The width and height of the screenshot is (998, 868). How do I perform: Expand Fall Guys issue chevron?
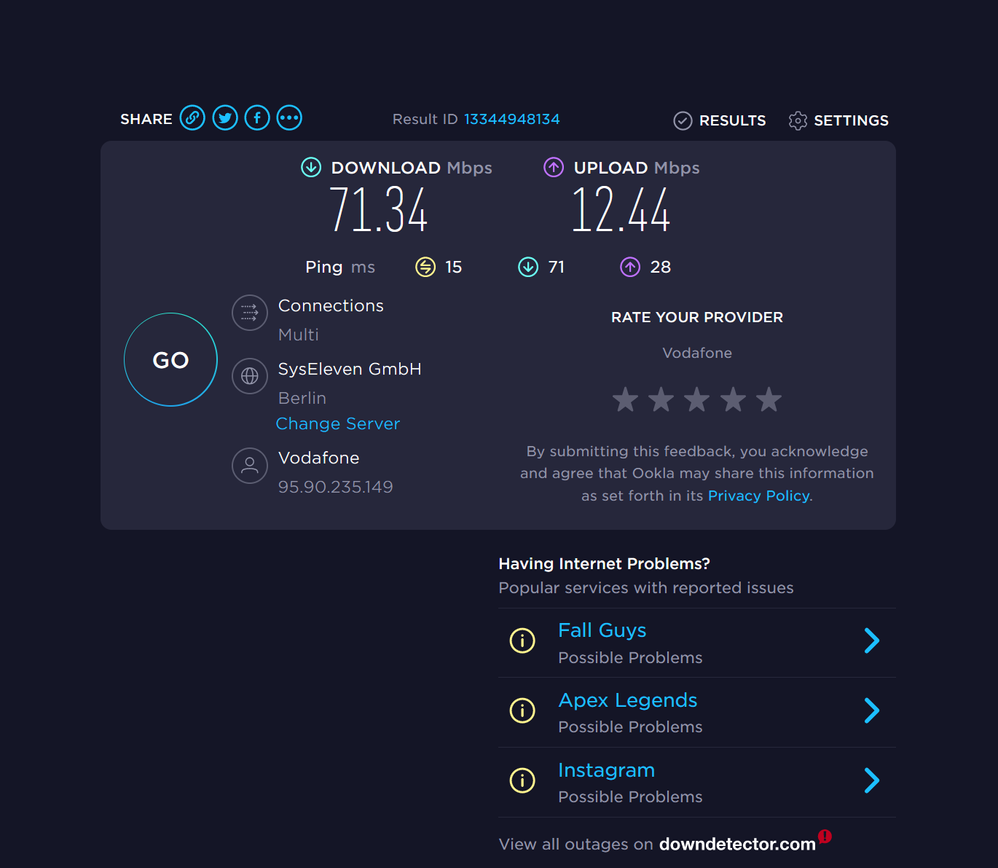tap(871, 641)
